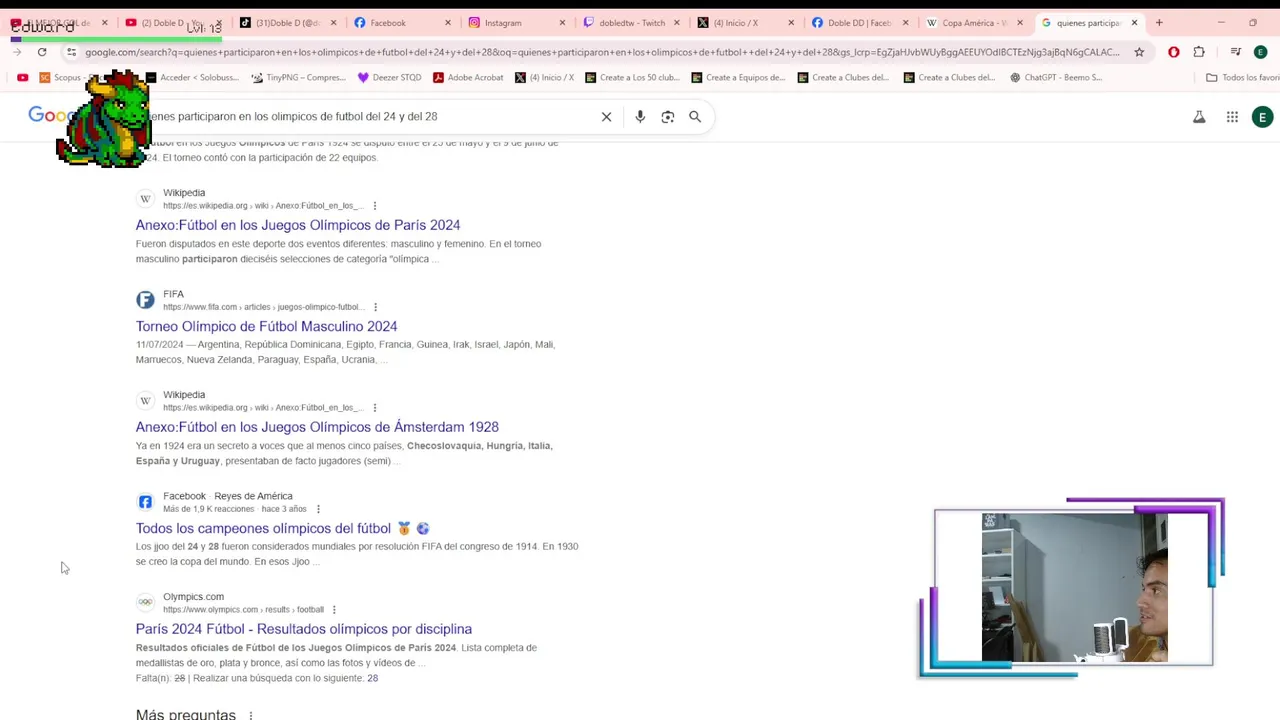Open the TinyPNG bookmark

click(298, 77)
